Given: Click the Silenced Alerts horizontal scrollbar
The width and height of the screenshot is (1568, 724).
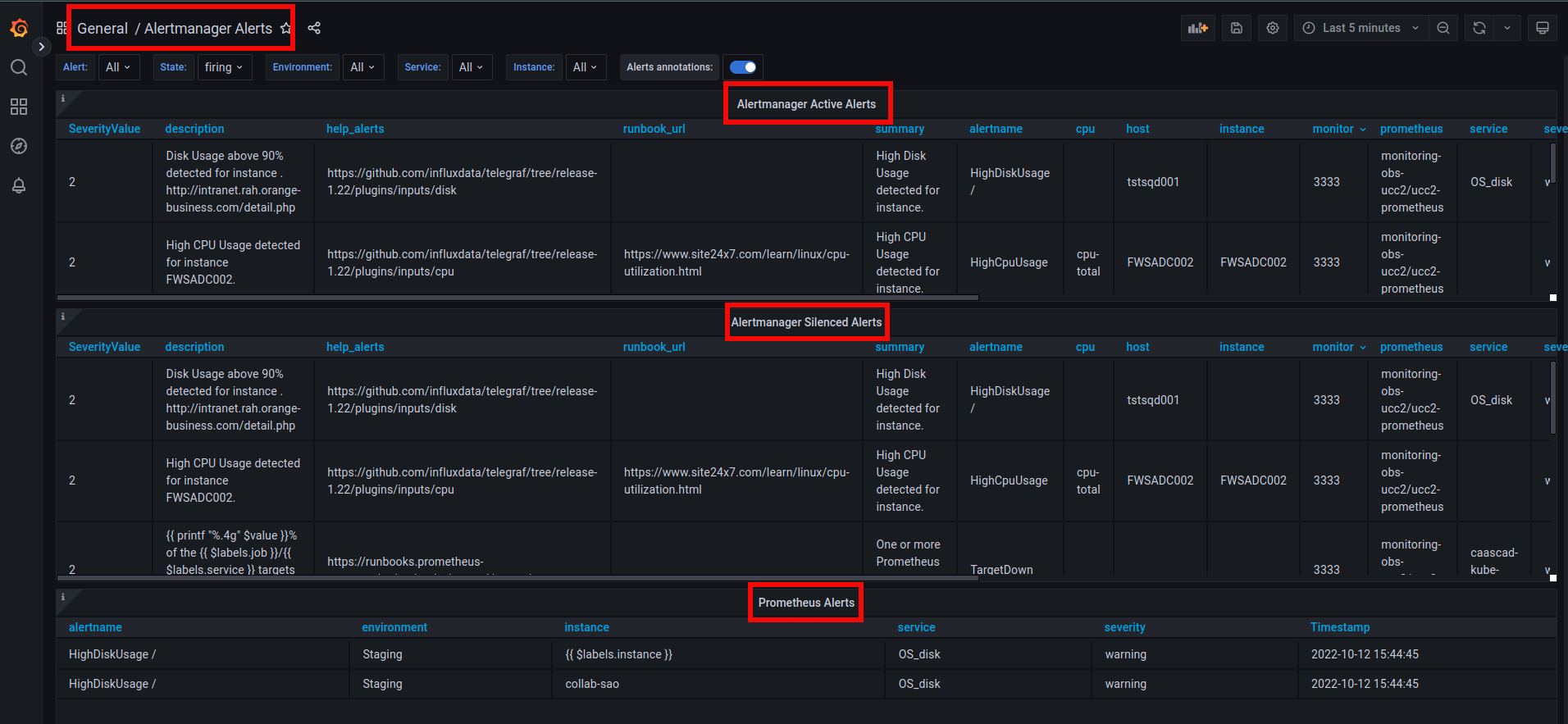Looking at the screenshot, I should 517,578.
